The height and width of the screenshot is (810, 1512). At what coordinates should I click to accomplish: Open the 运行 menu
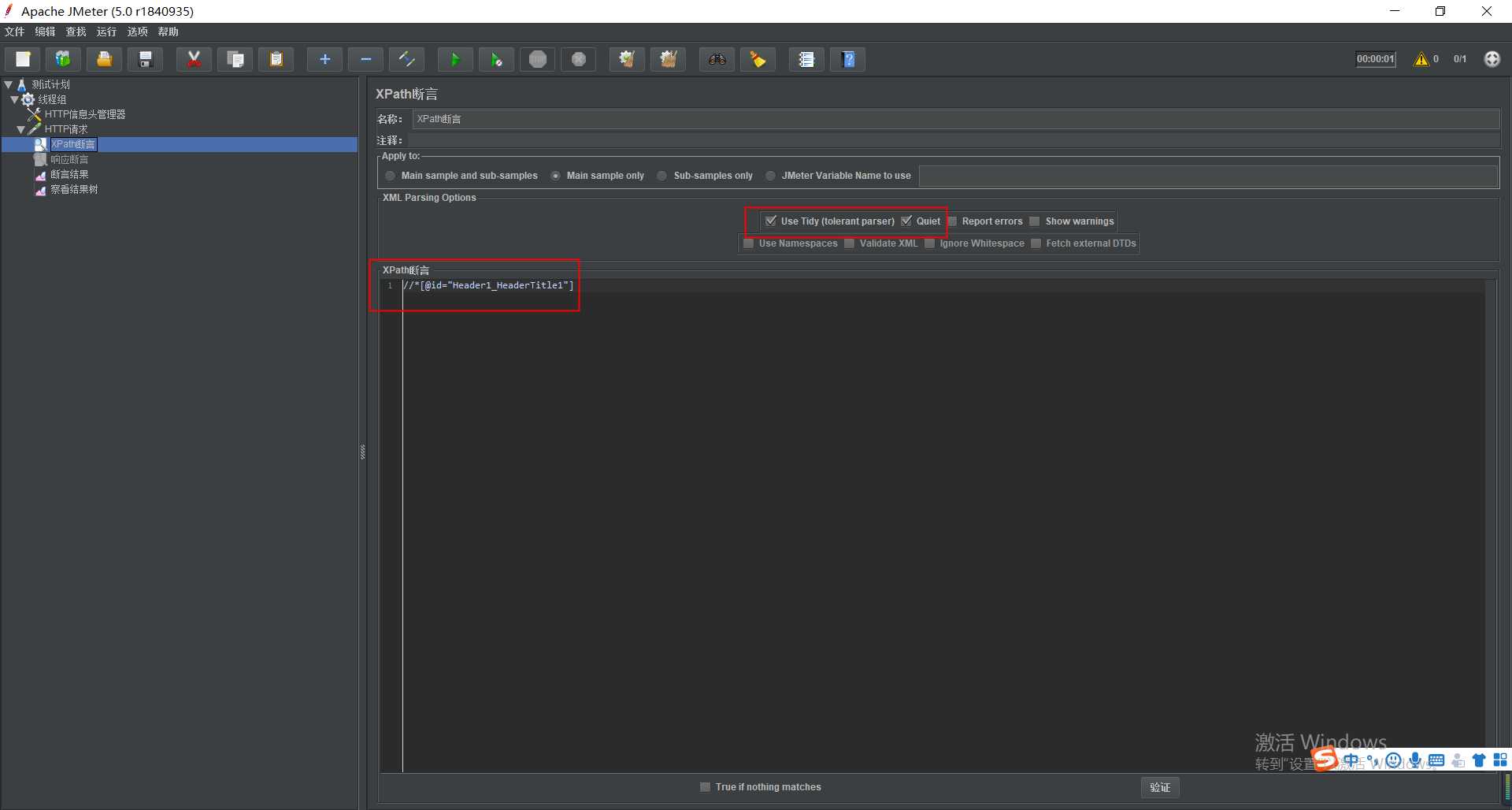point(106,32)
